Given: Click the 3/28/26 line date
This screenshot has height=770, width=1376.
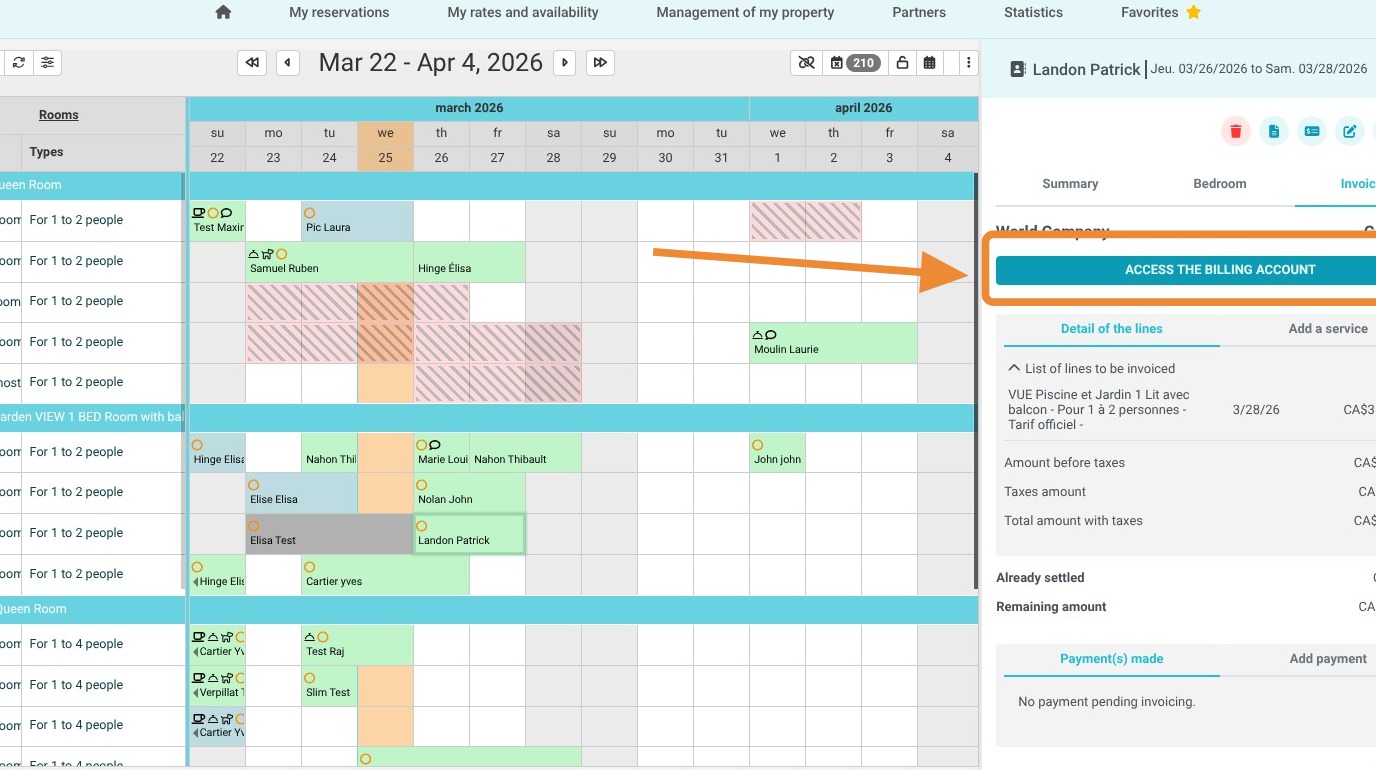Looking at the screenshot, I should click(1256, 410).
